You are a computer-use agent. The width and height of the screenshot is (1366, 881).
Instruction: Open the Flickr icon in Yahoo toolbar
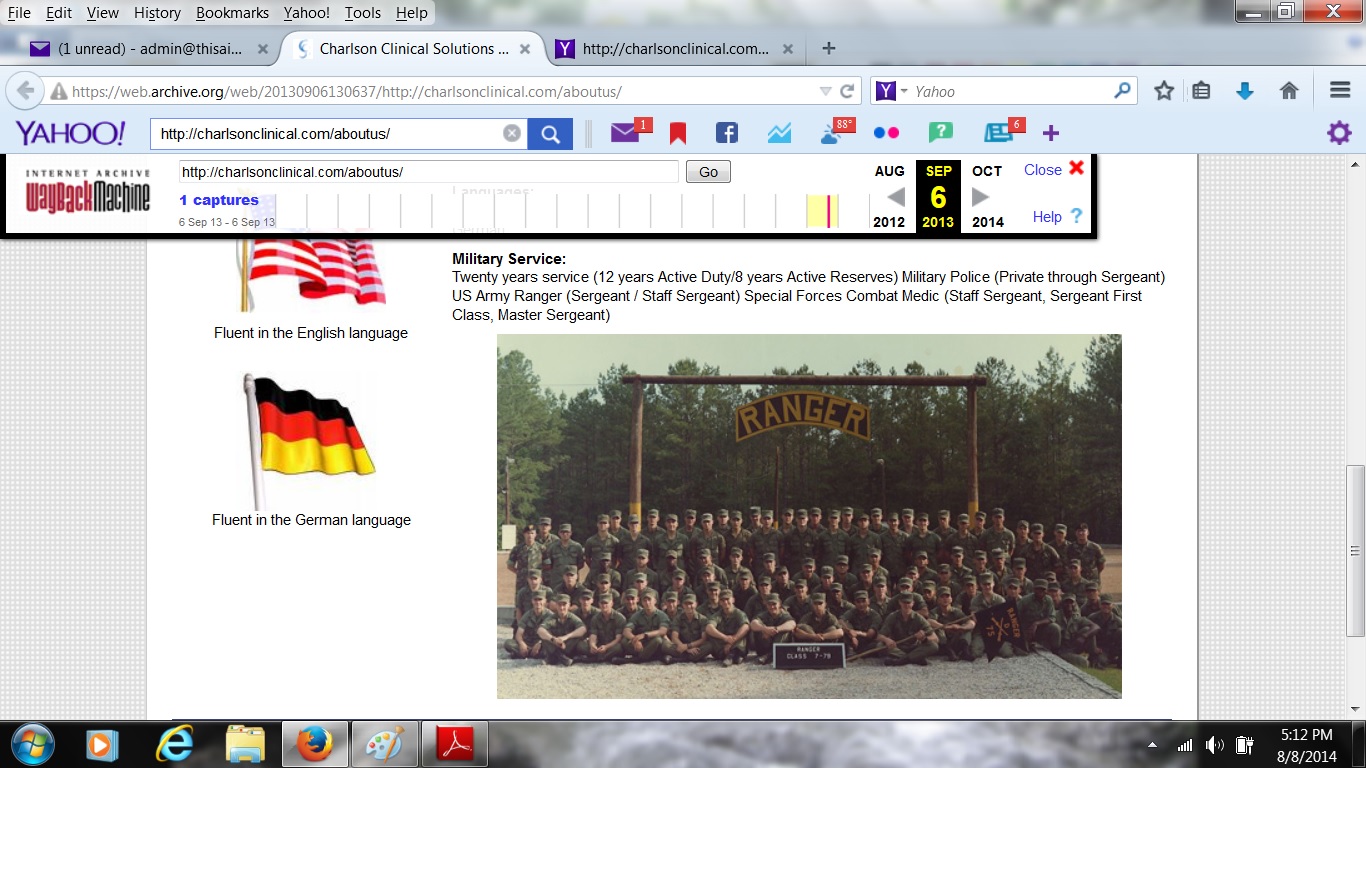tap(886, 133)
